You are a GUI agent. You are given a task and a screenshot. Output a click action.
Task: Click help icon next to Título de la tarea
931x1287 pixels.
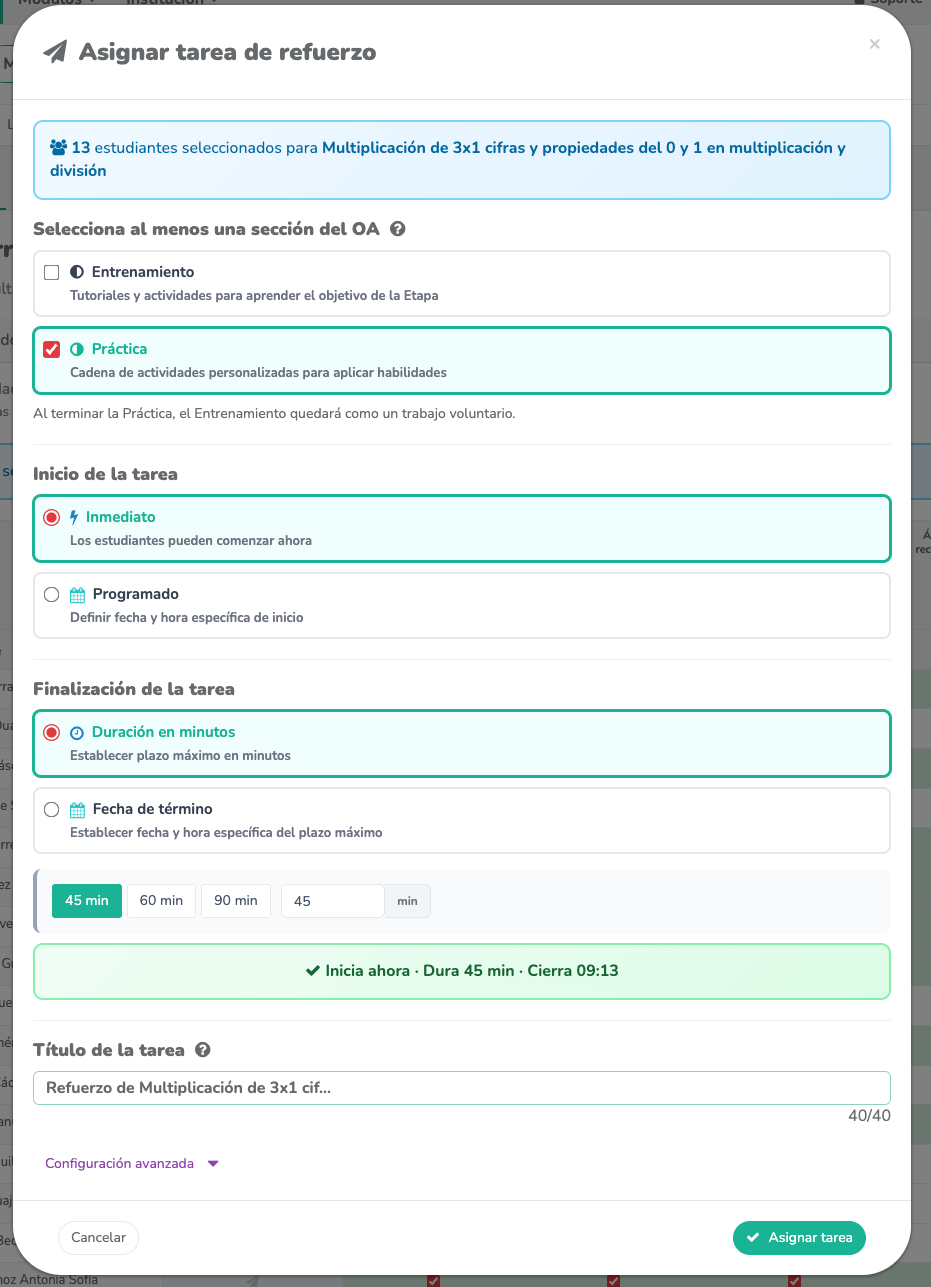pos(203,1050)
